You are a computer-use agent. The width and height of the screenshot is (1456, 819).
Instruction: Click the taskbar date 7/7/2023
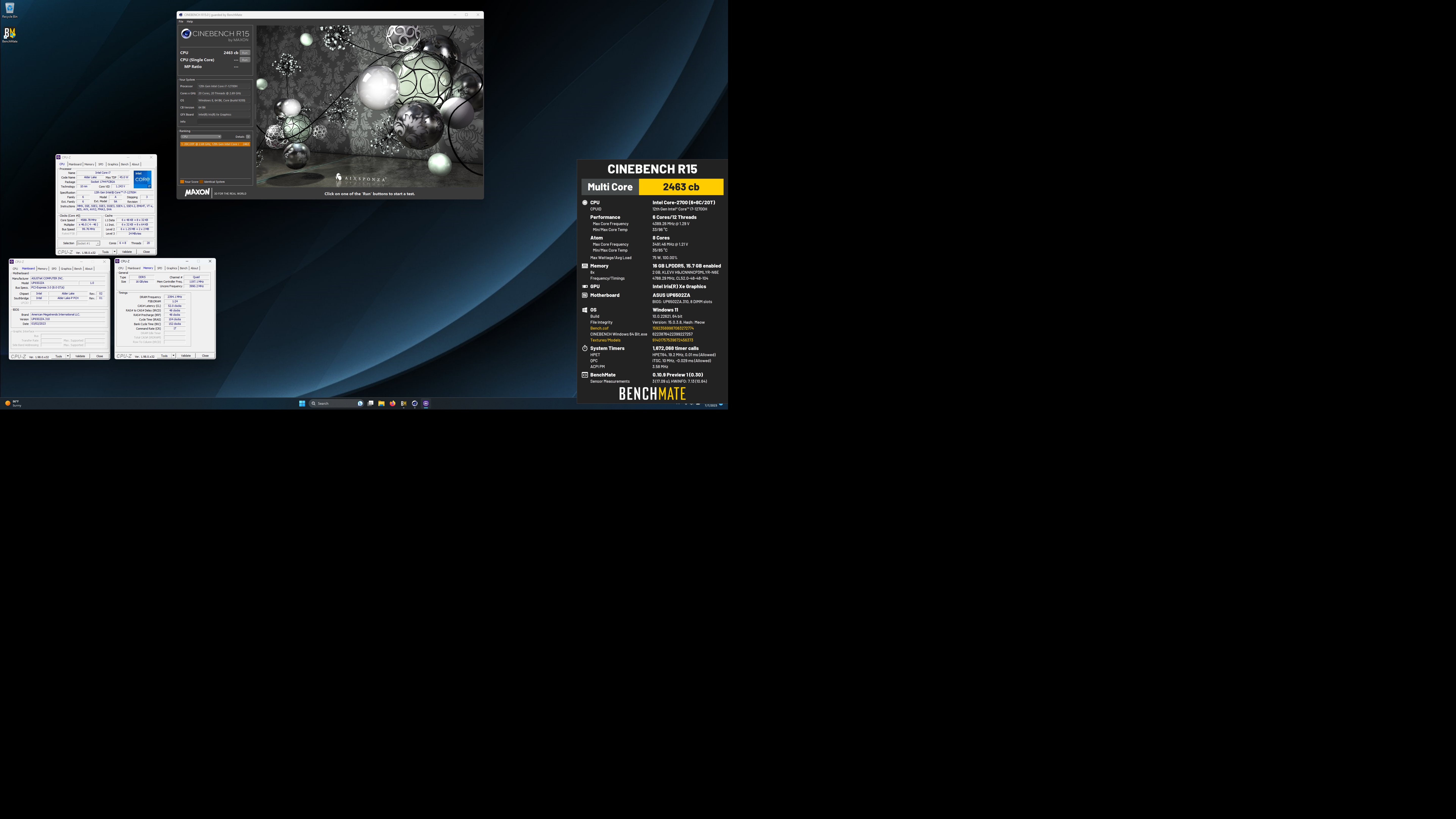(x=711, y=405)
